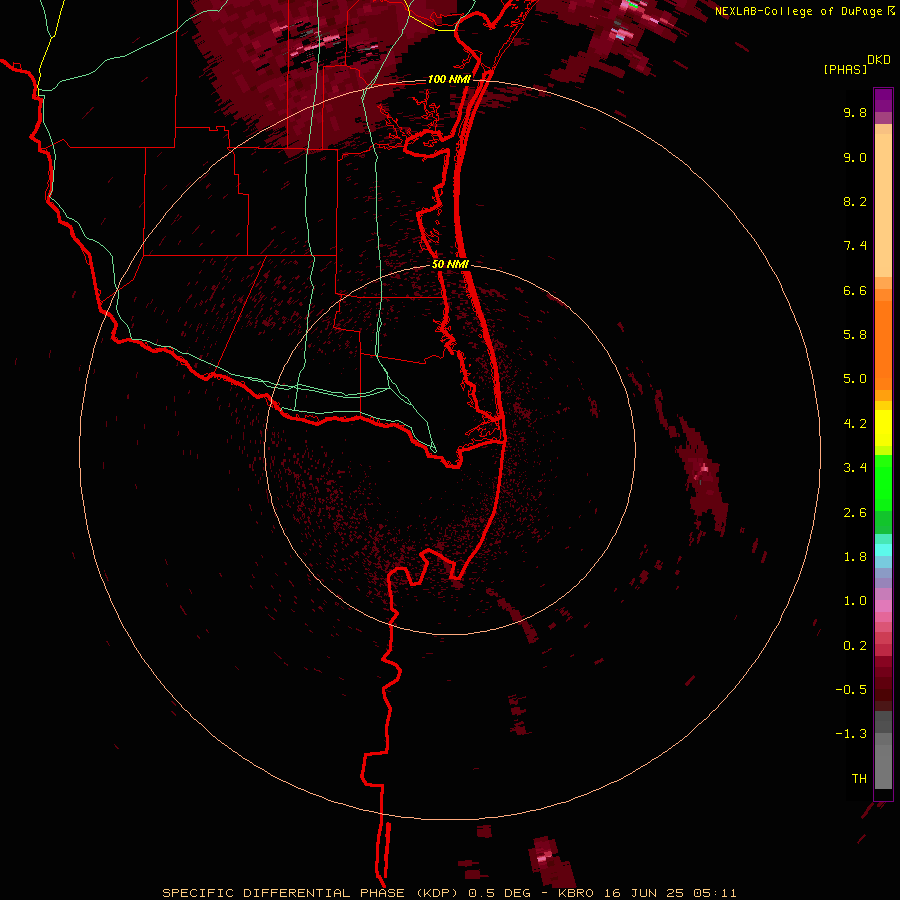900x900 pixels.
Task: Click the [PHAS] units label
Action: click(x=845, y=69)
